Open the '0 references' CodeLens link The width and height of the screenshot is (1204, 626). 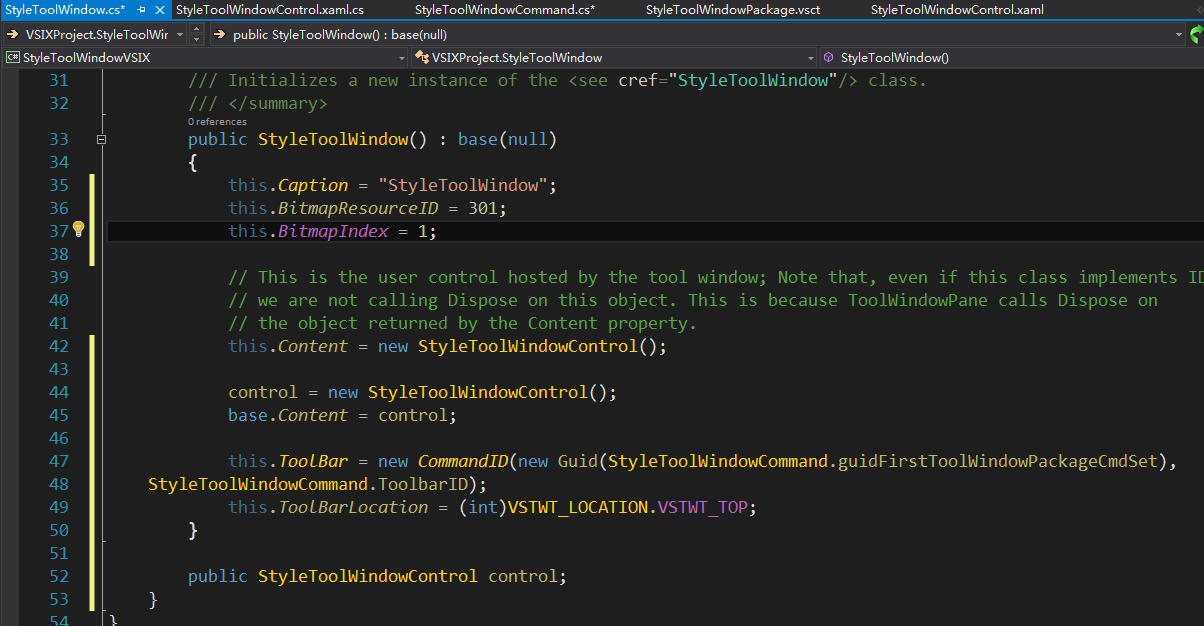[x=217, y=121]
